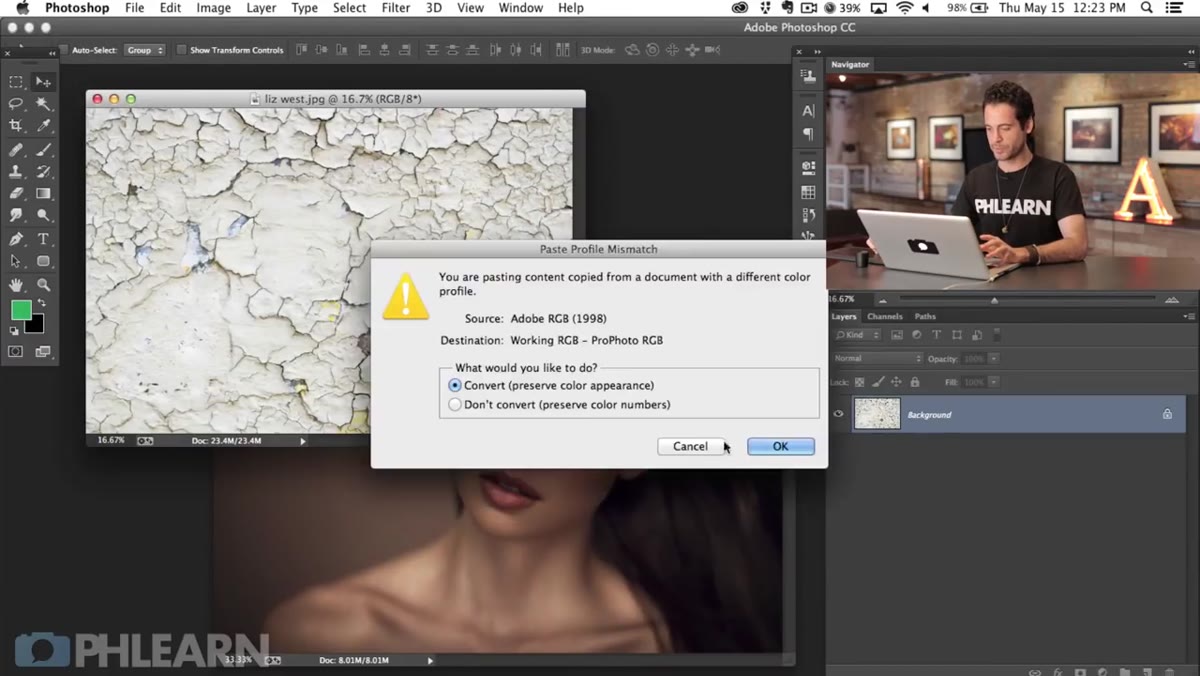Viewport: 1200px width, 676px height.
Task: Enable the Auto-Select checkbox
Action: [64, 50]
